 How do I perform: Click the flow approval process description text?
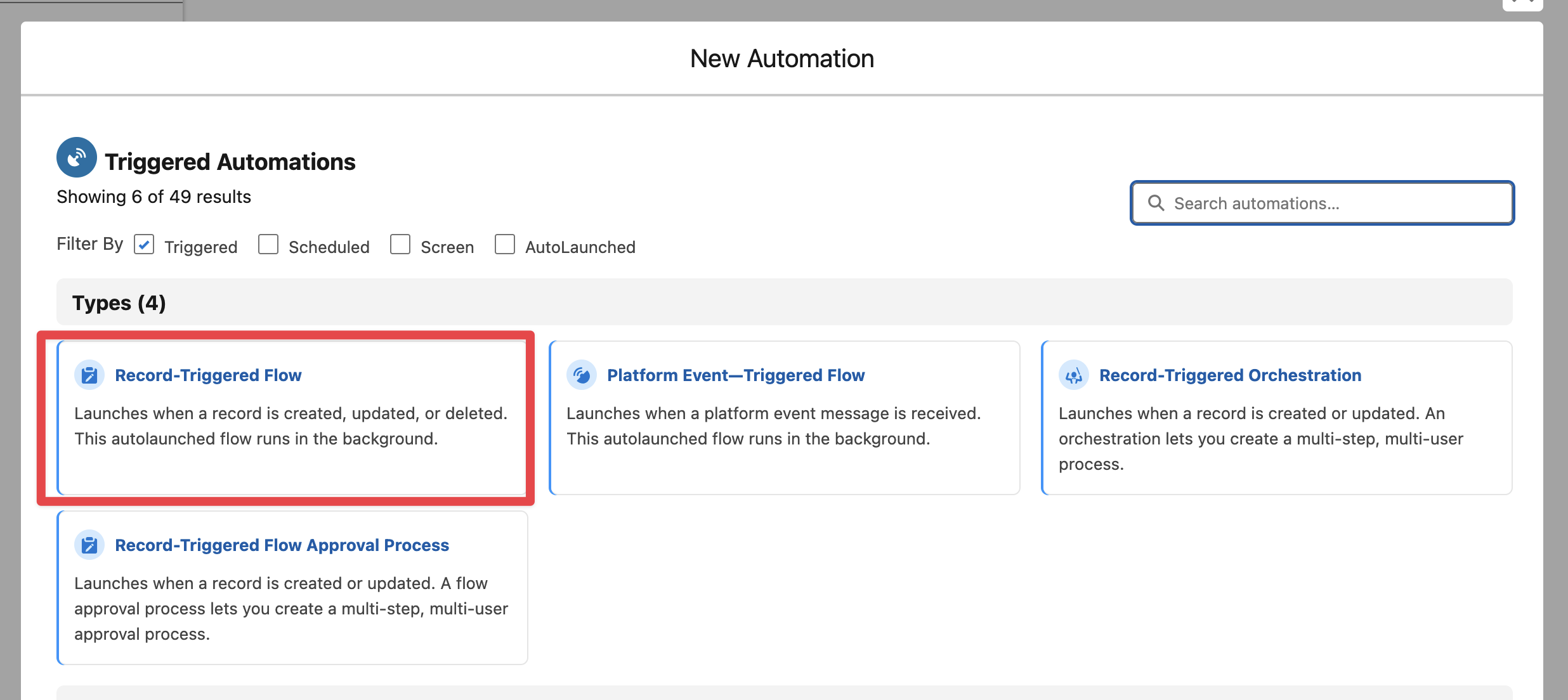(291, 609)
